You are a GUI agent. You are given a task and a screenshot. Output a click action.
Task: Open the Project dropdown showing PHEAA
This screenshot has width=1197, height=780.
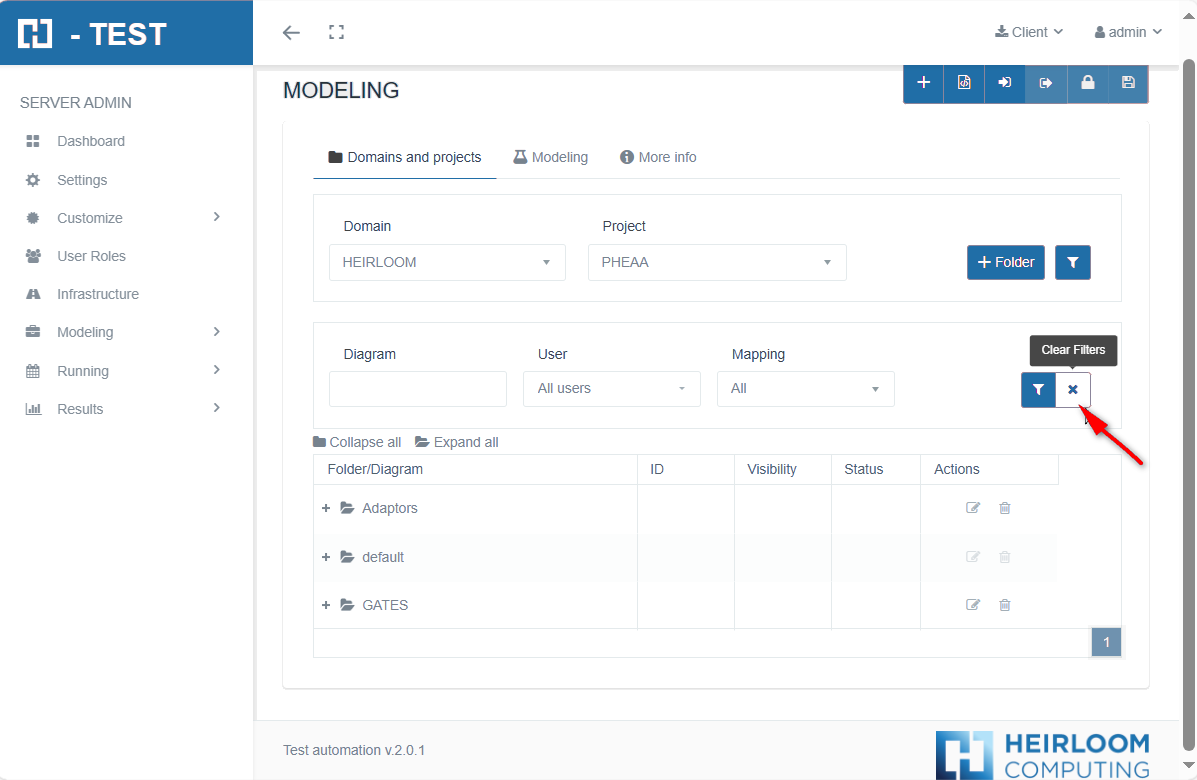pos(717,262)
